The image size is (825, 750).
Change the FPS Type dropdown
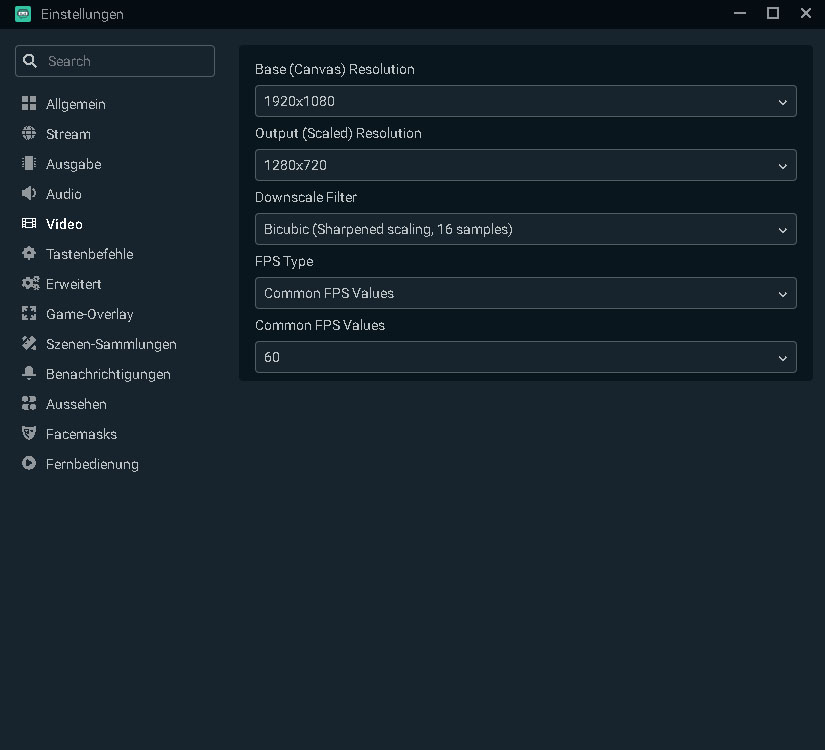[525, 293]
